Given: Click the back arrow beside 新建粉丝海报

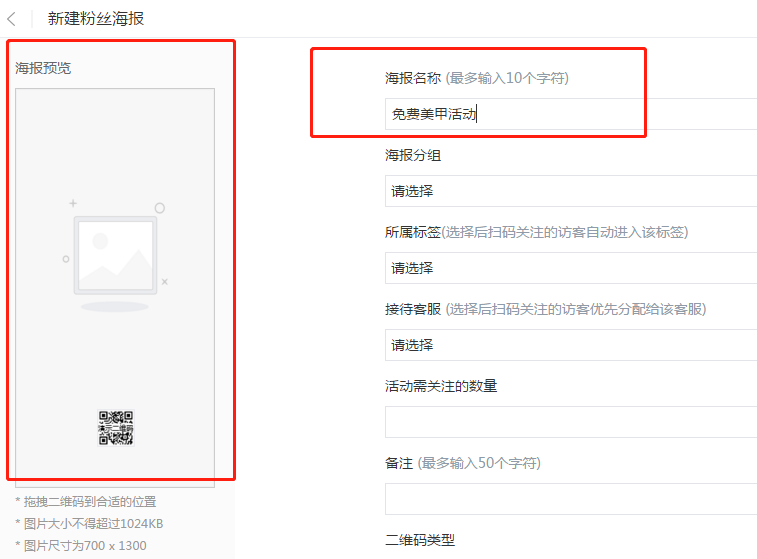Looking at the screenshot, I should click(12, 18).
